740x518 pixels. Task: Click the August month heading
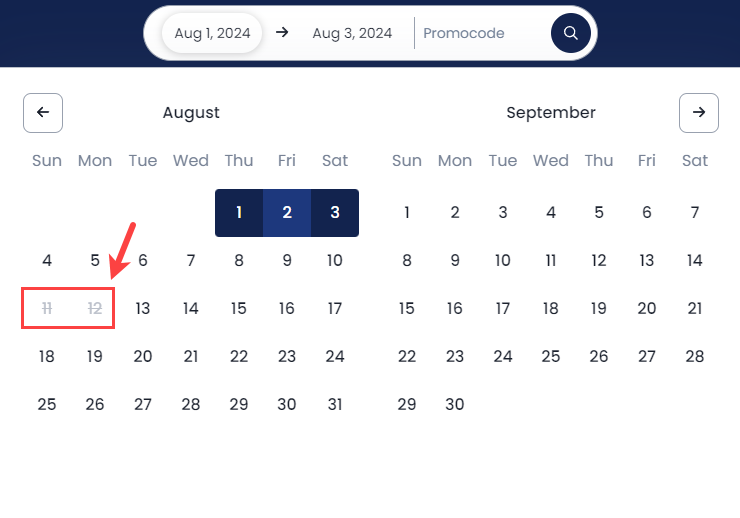click(x=191, y=113)
